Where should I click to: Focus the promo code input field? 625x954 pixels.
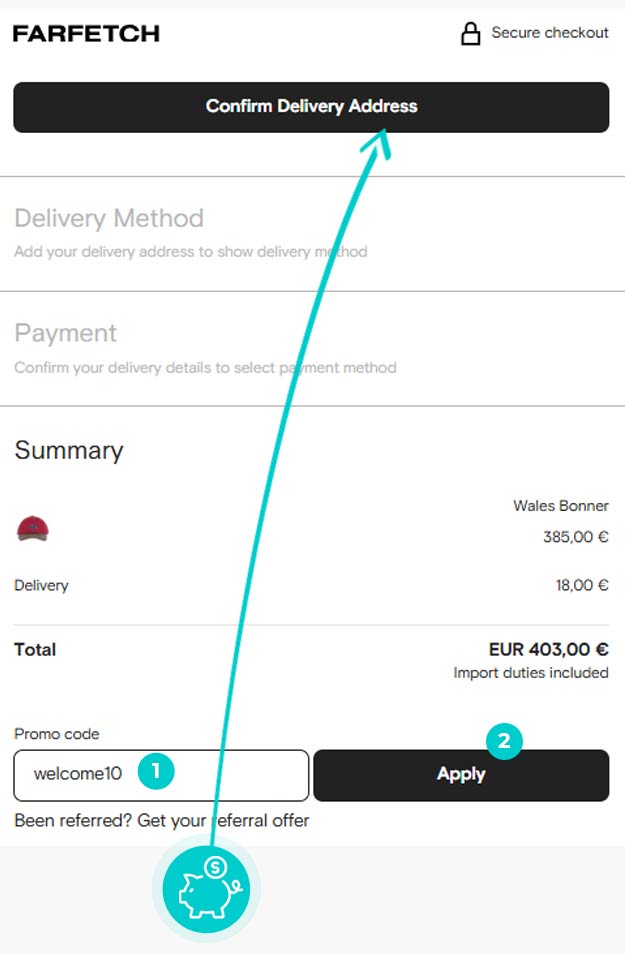pyautogui.click(x=161, y=775)
